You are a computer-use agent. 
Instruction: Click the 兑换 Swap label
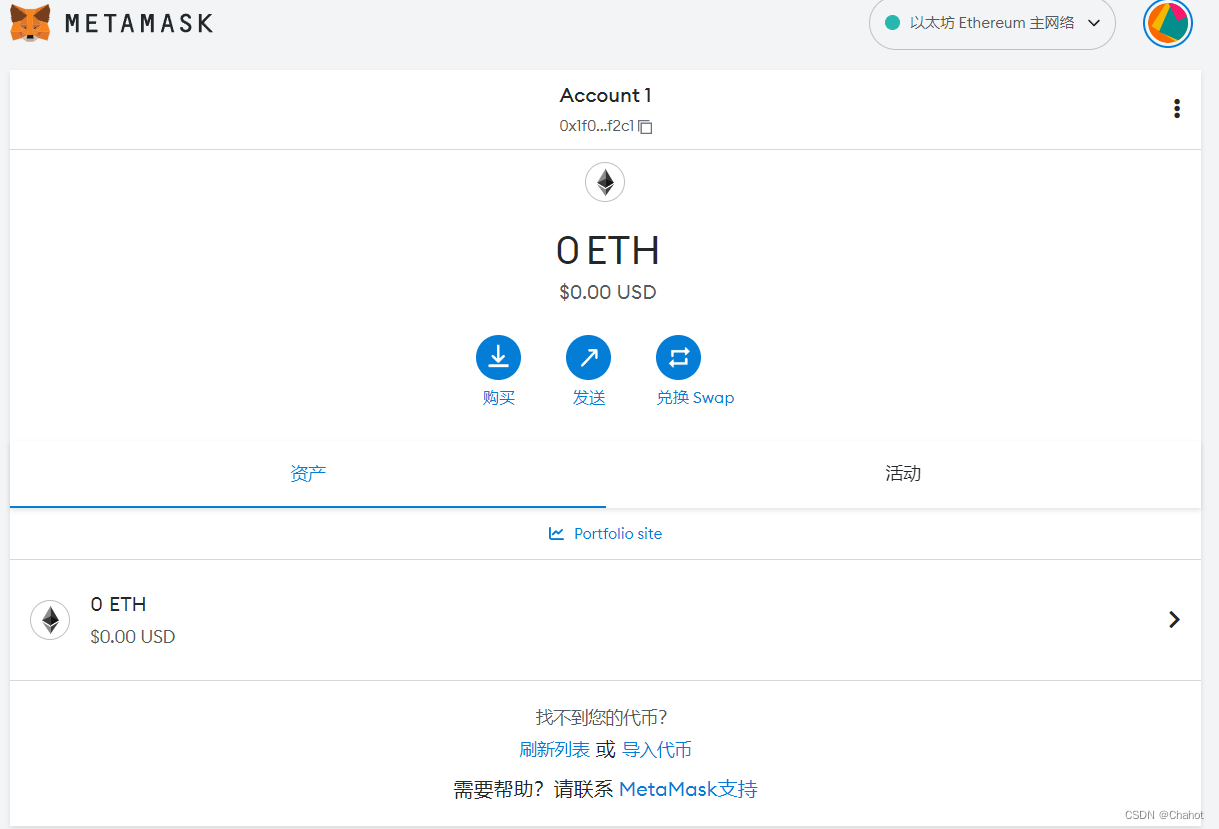(695, 398)
